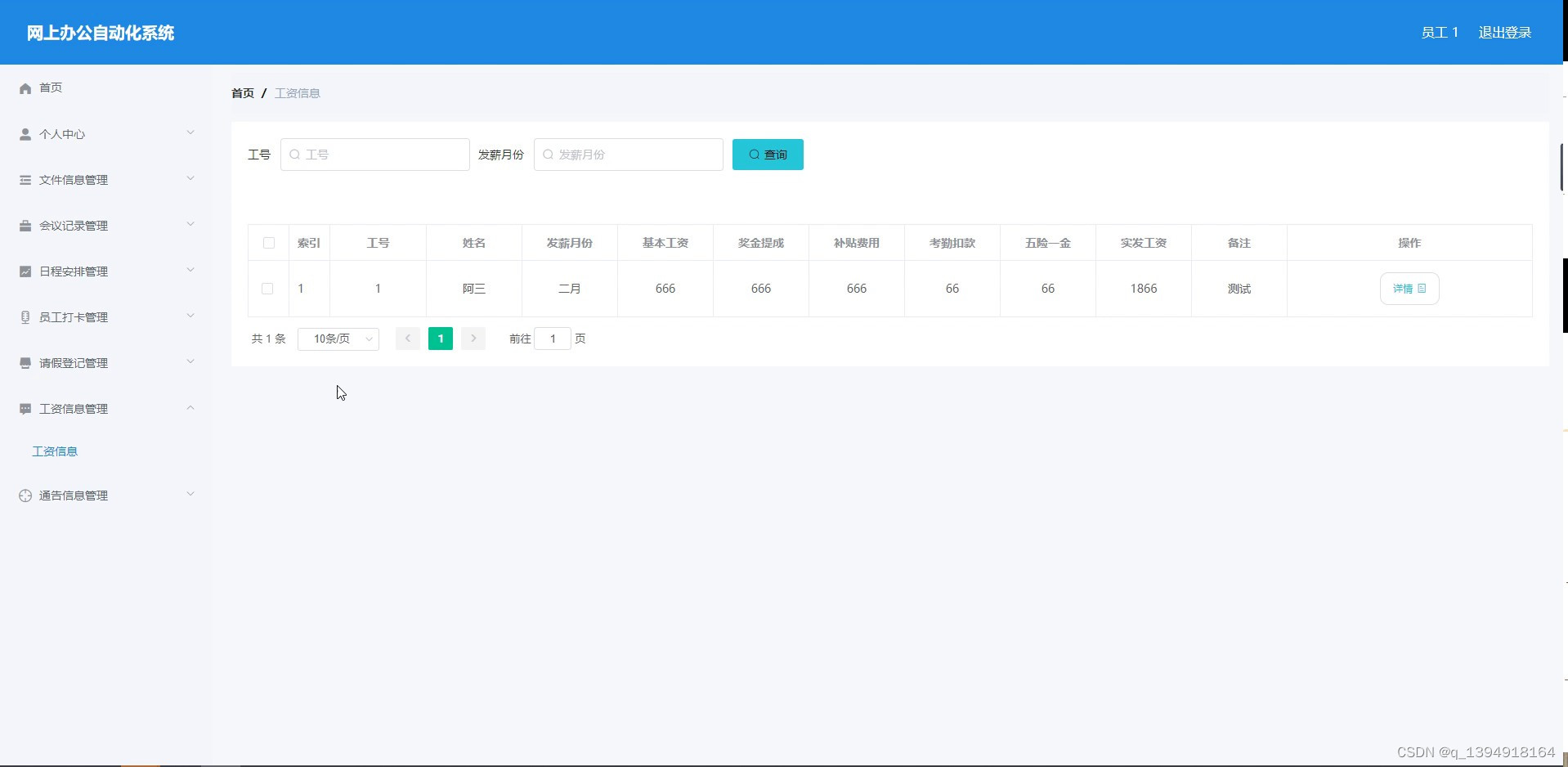The image size is (1568, 767).
Task: Click the home icon beside 首页 in sidebar
Action: click(x=25, y=88)
